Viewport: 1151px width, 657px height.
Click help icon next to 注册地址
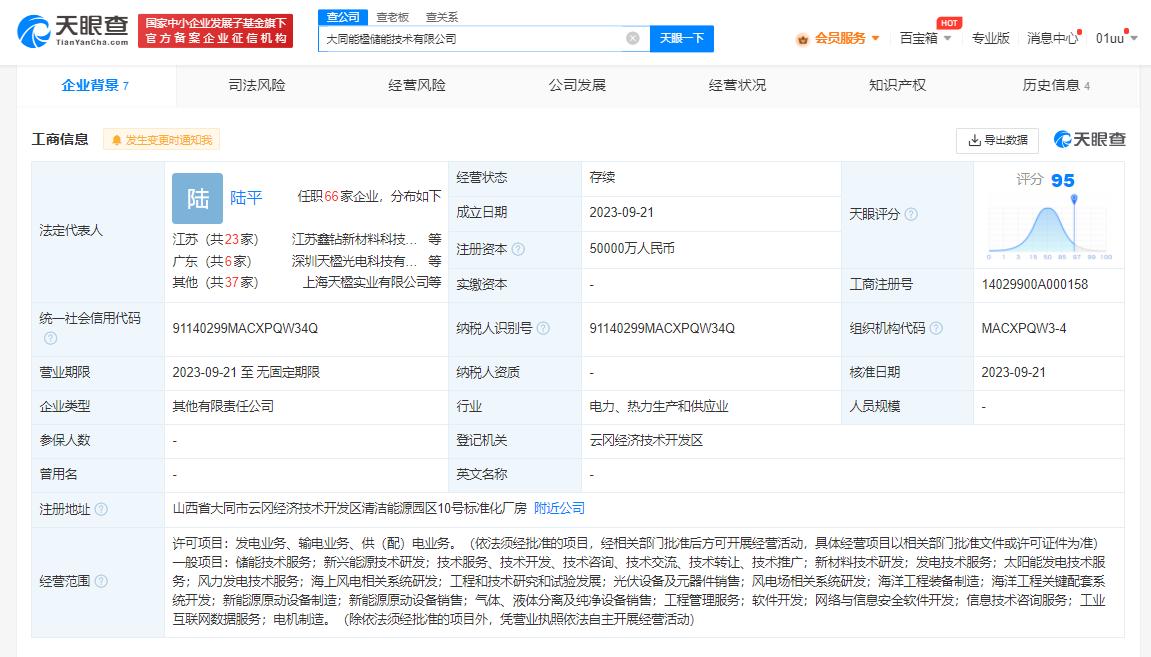click(101, 509)
